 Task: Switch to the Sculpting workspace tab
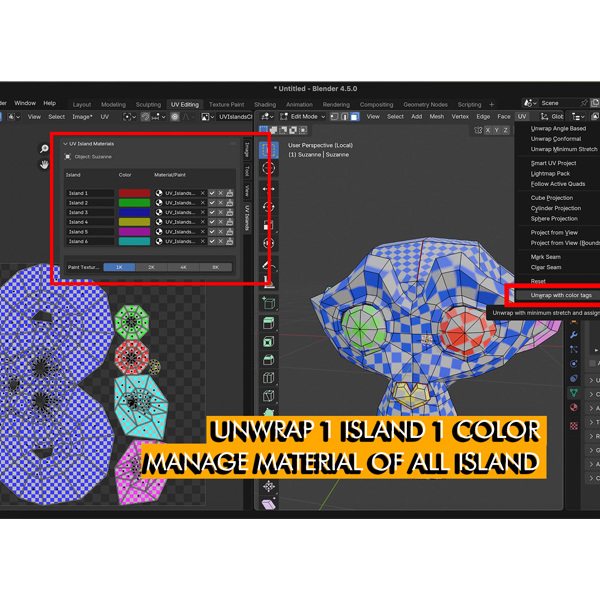[x=148, y=104]
